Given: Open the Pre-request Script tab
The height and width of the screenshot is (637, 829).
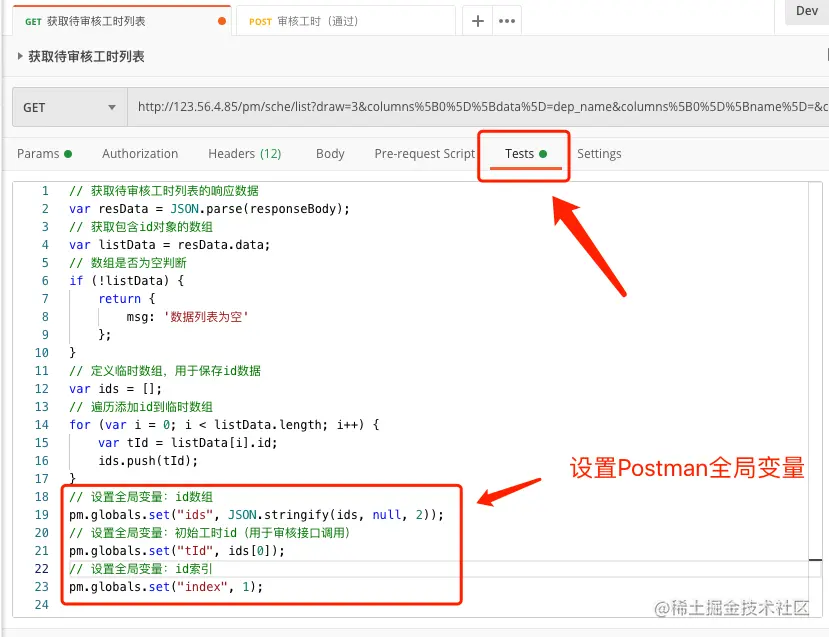Looking at the screenshot, I should coord(425,154).
